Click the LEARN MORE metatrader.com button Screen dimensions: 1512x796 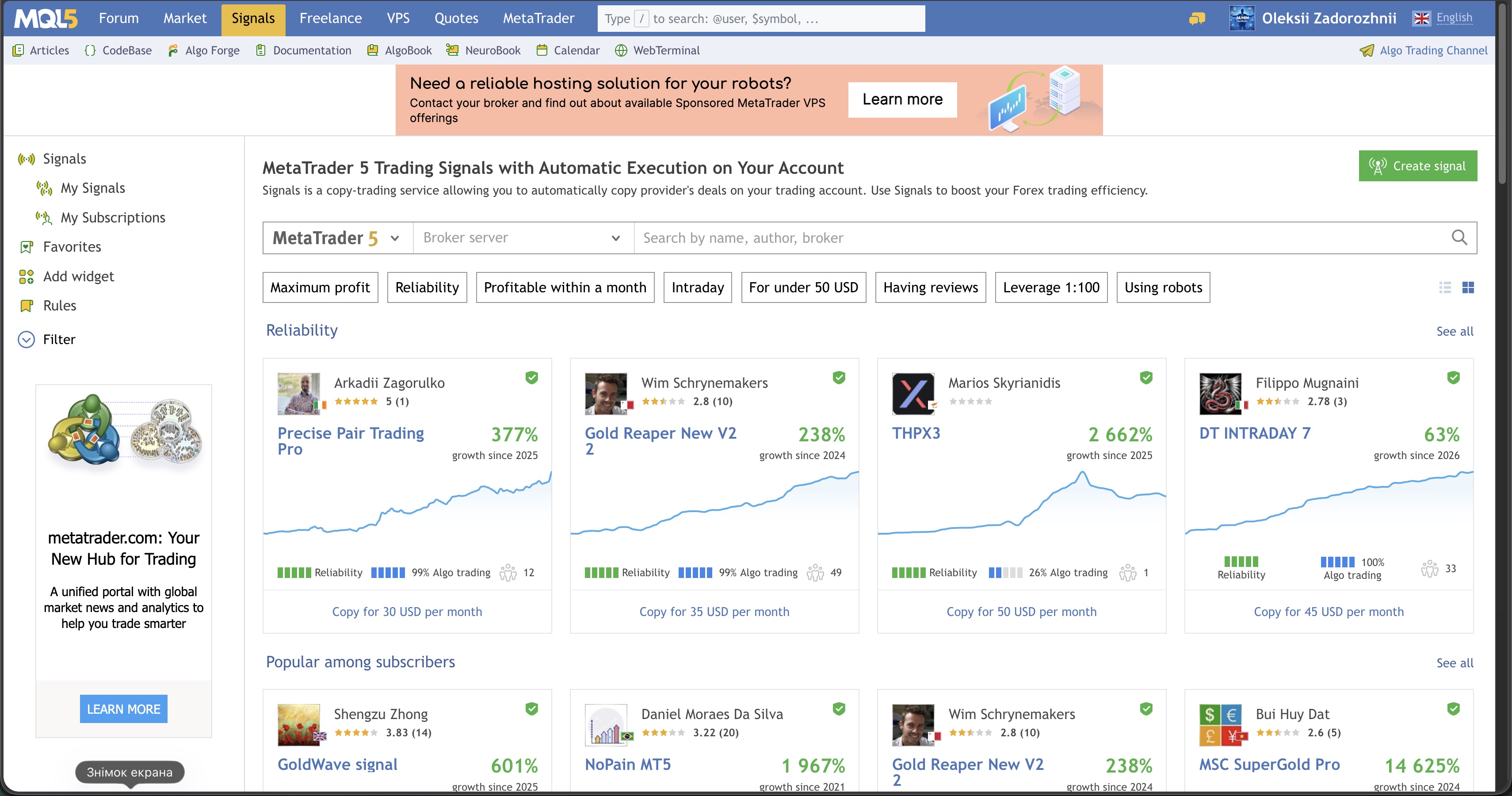124,709
